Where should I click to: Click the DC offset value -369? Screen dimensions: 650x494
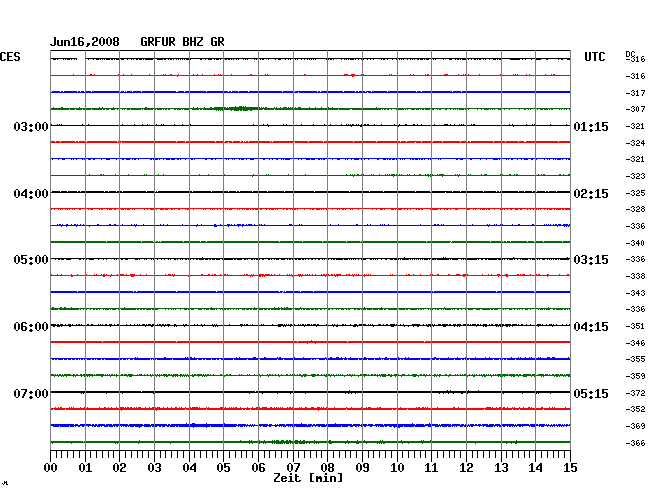(635, 426)
